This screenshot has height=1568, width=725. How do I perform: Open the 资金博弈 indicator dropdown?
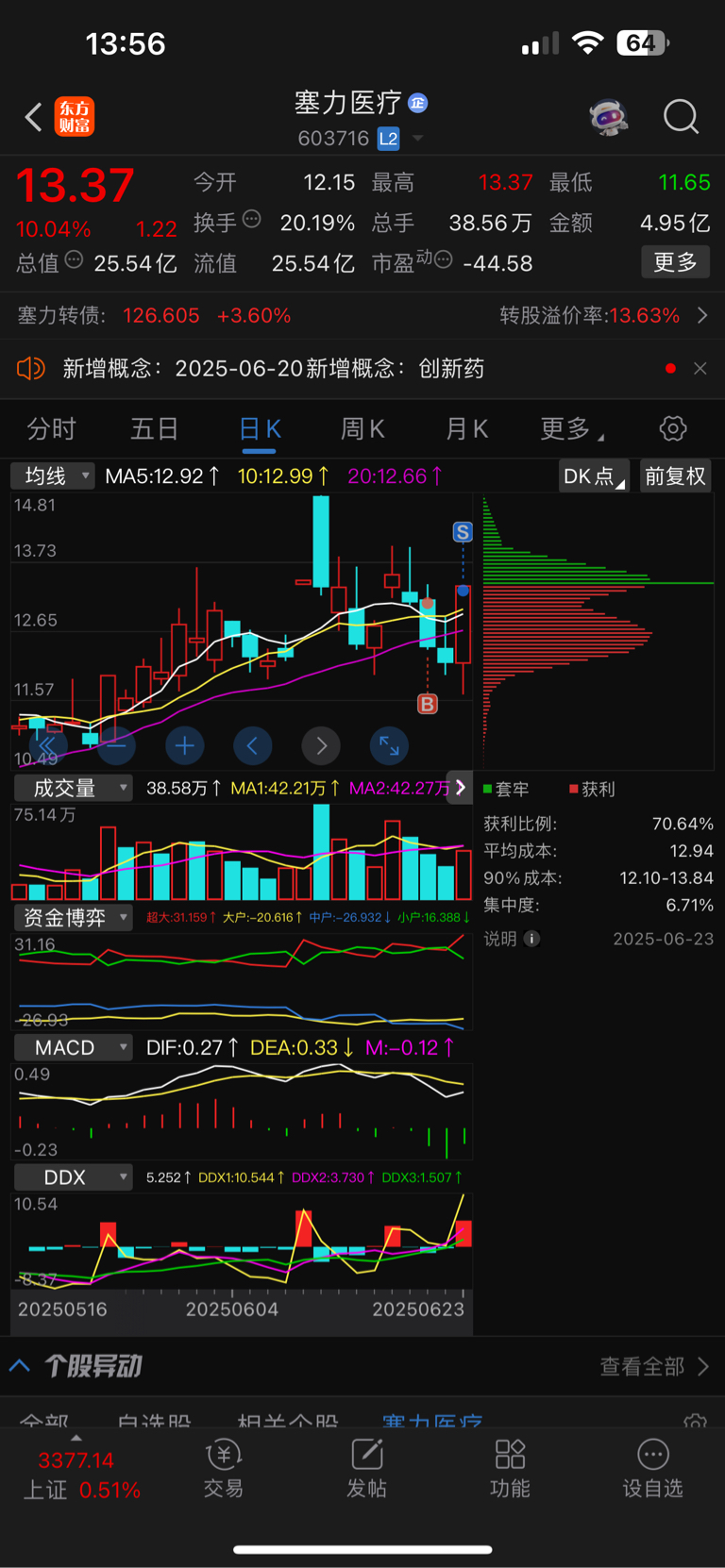(x=73, y=918)
